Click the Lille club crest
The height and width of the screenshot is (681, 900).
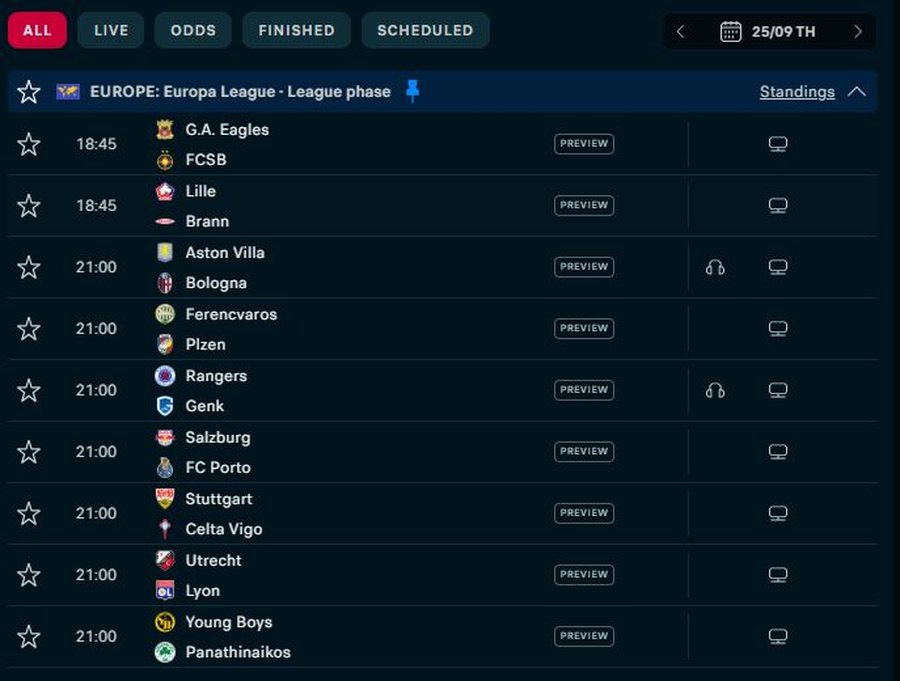pyautogui.click(x=165, y=191)
